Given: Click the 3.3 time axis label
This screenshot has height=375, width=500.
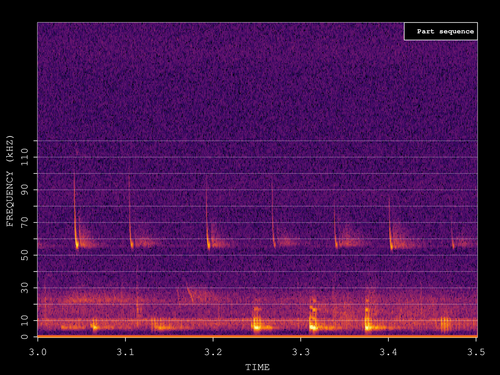Looking at the screenshot, I should (x=301, y=352).
